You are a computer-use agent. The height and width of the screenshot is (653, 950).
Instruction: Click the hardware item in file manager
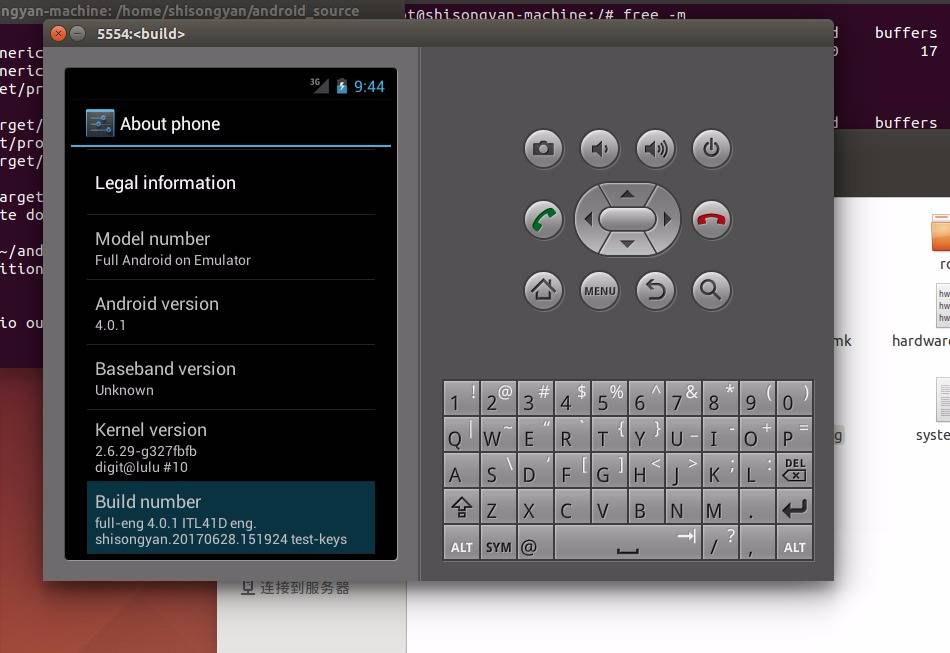tap(920, 315)
